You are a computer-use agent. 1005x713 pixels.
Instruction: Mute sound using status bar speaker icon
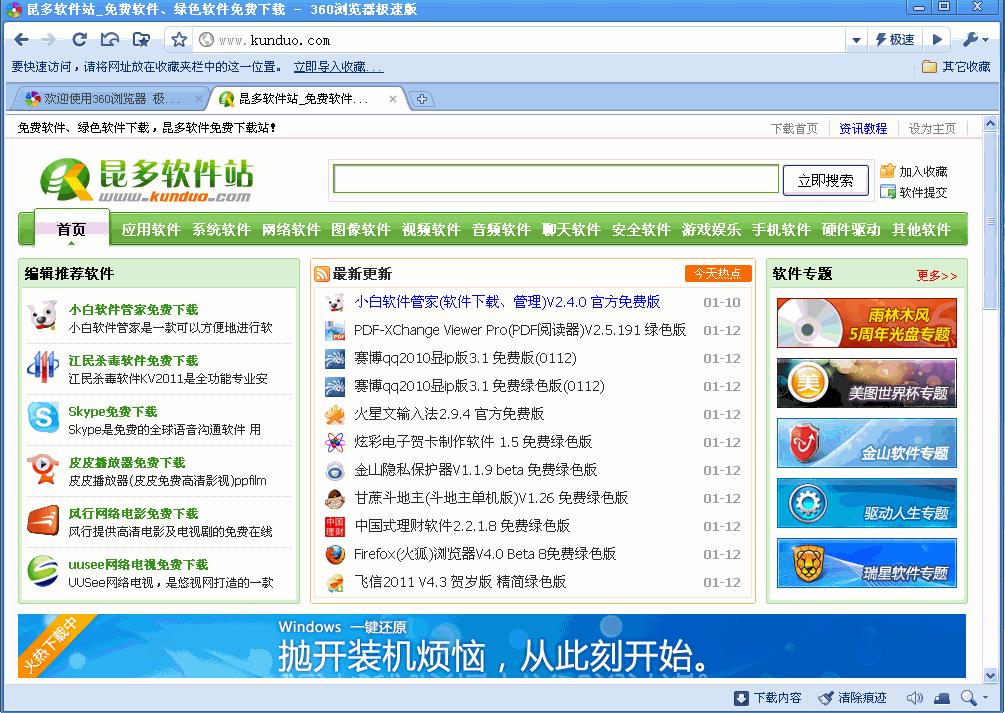914,698
